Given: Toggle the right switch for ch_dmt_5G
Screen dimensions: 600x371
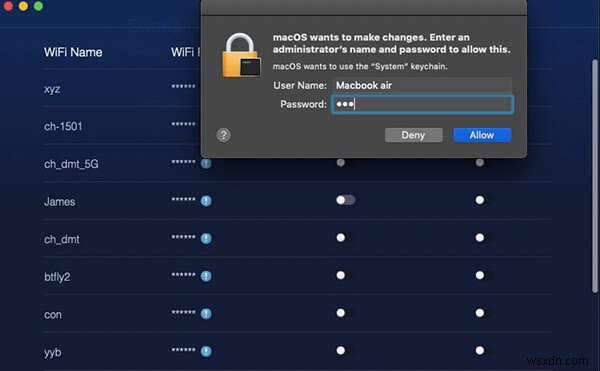Looking at the screenshot, I should tap(484, 163).
